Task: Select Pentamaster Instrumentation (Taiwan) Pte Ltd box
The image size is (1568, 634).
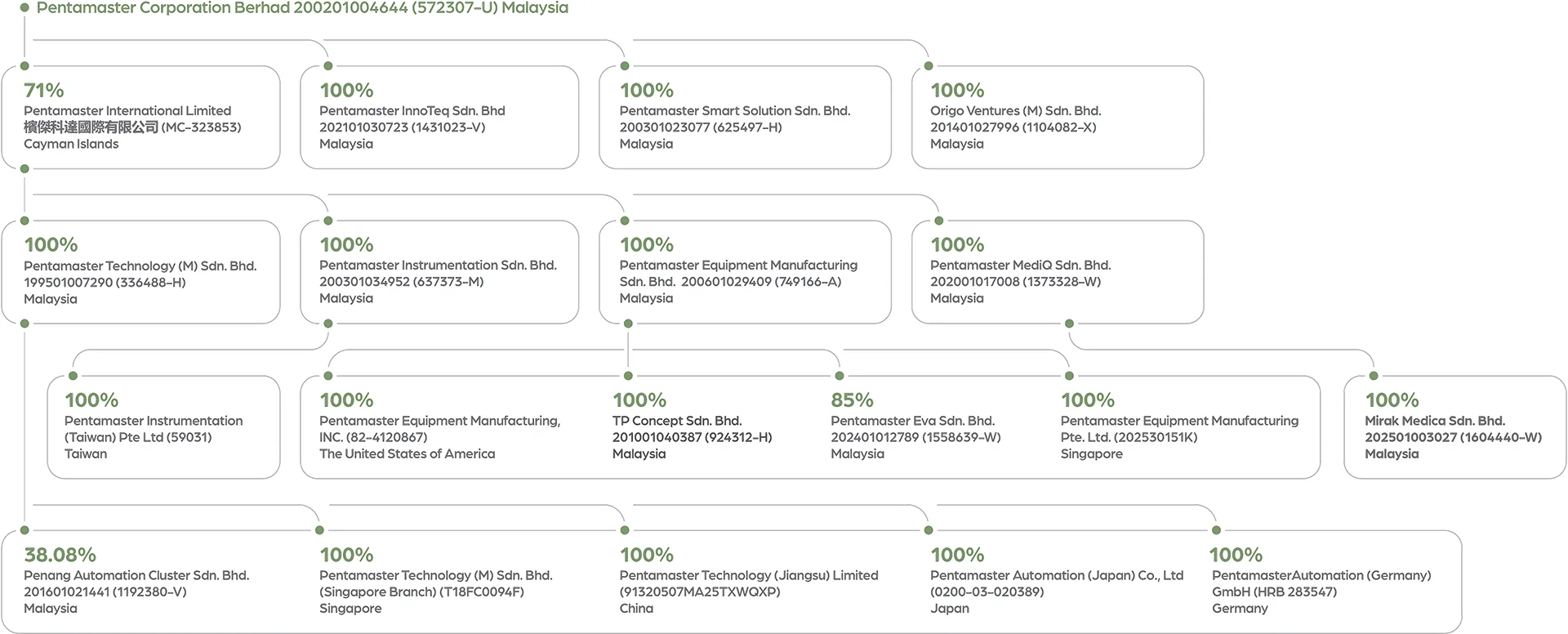Action: 163,427
